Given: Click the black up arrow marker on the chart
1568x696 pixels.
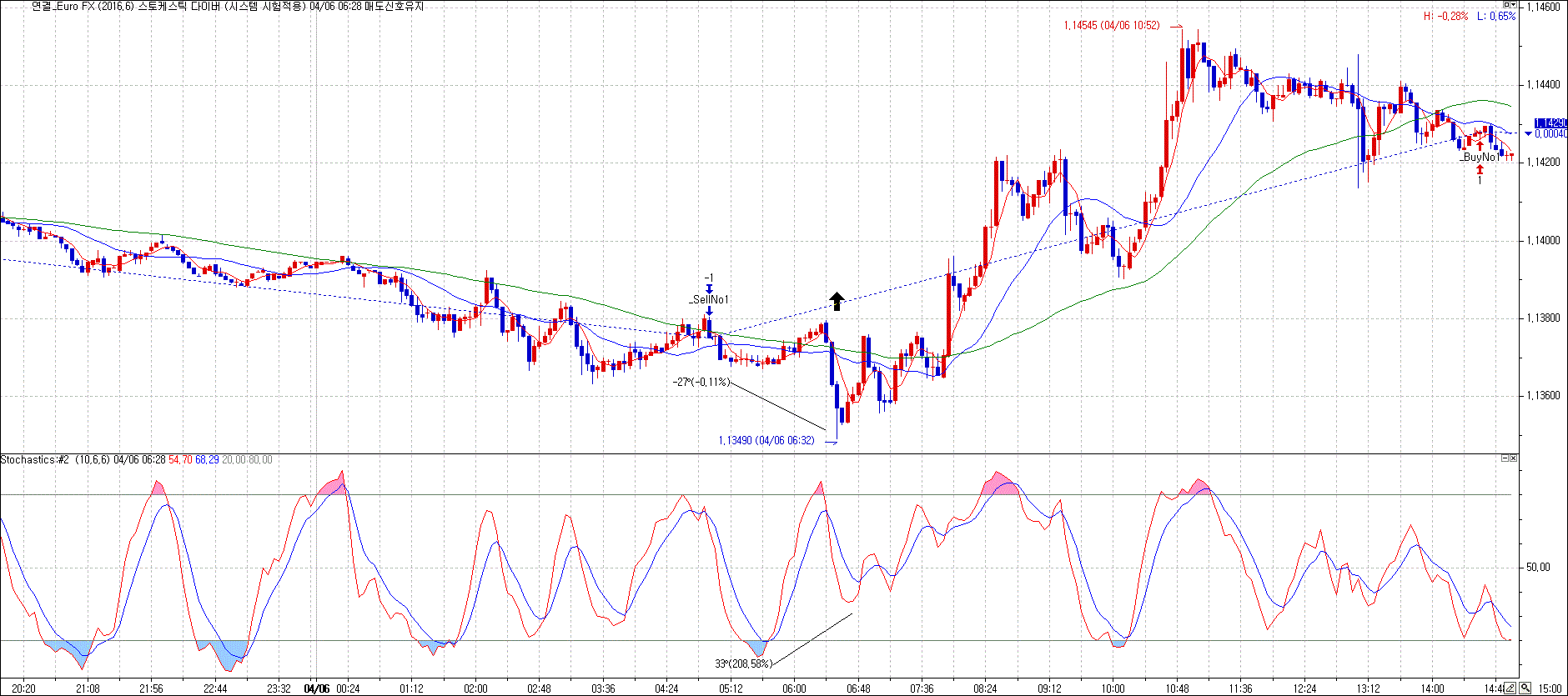Looking at the screenshot, I should pyautogui.click(x=837, y=301).
